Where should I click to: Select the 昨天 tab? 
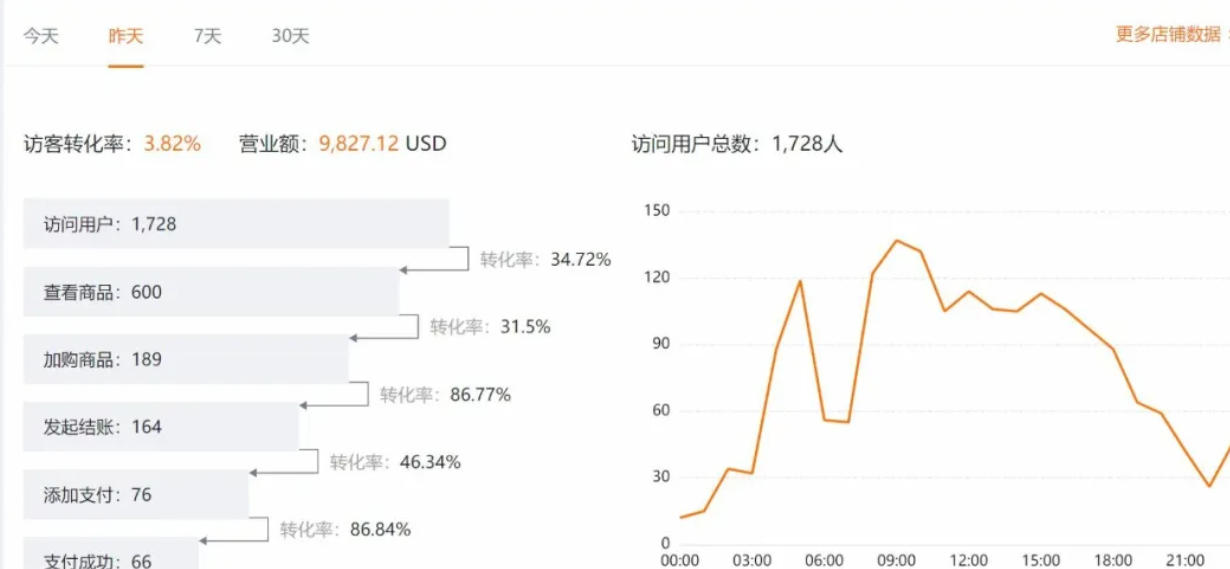point(126,36)
